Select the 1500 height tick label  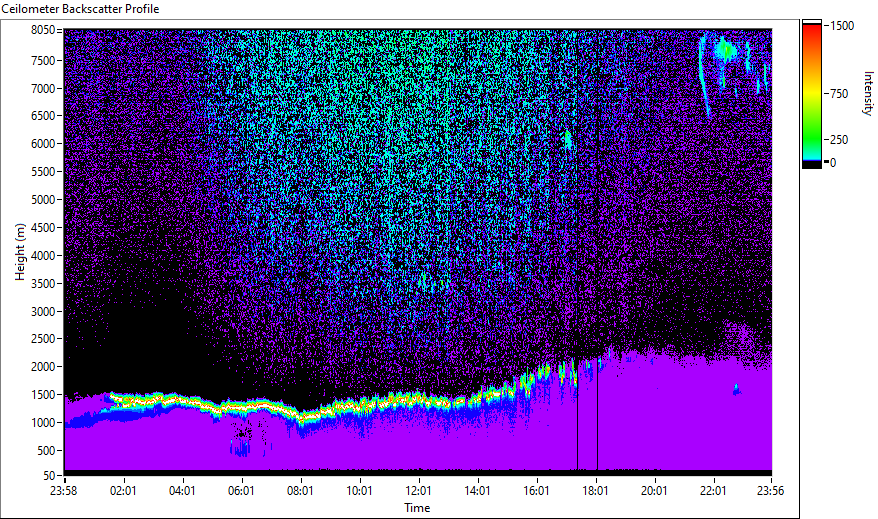[x=43, y=395]
